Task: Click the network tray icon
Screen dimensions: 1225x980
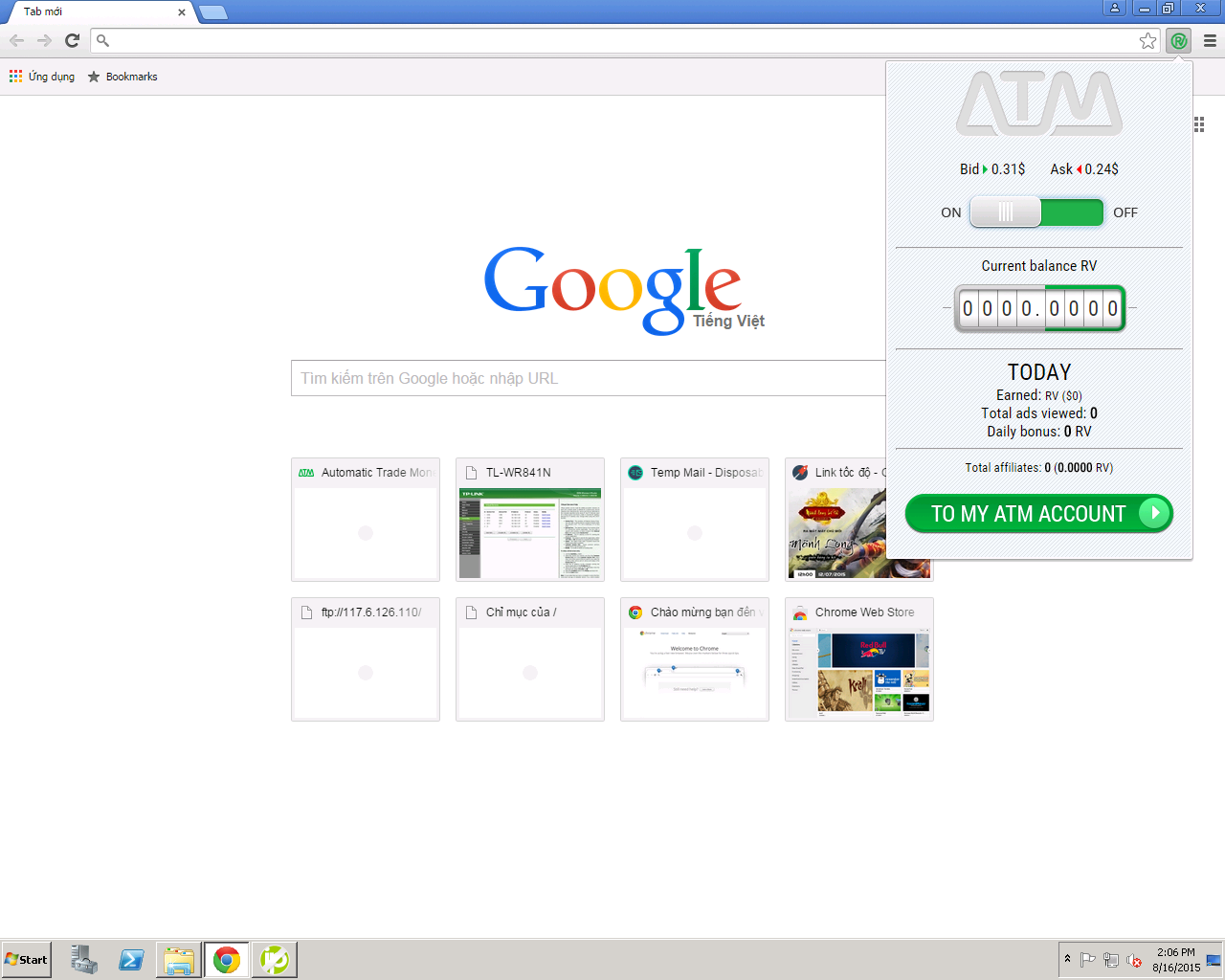Action: pos(1111,960)
